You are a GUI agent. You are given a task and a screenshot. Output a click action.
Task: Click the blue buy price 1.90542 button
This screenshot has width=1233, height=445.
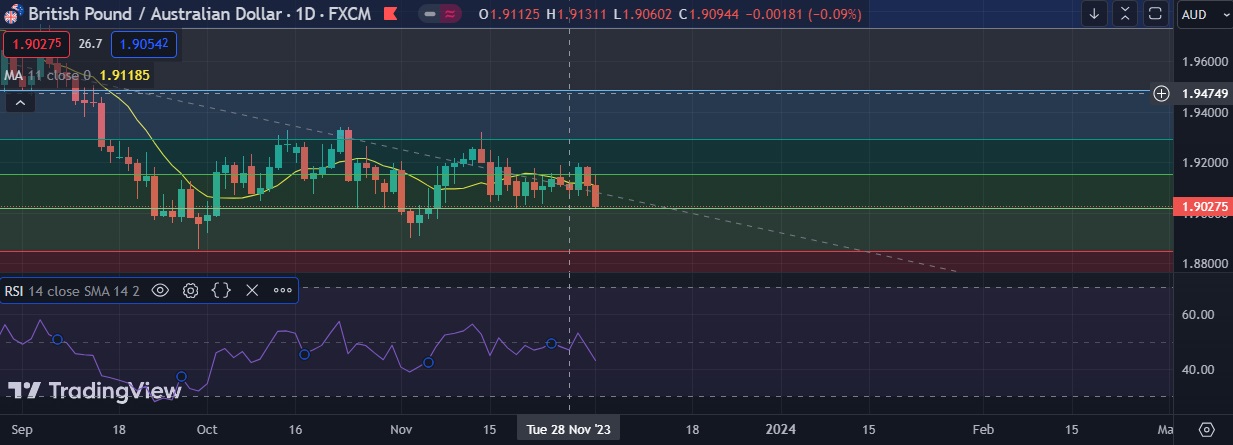point(145,44)
